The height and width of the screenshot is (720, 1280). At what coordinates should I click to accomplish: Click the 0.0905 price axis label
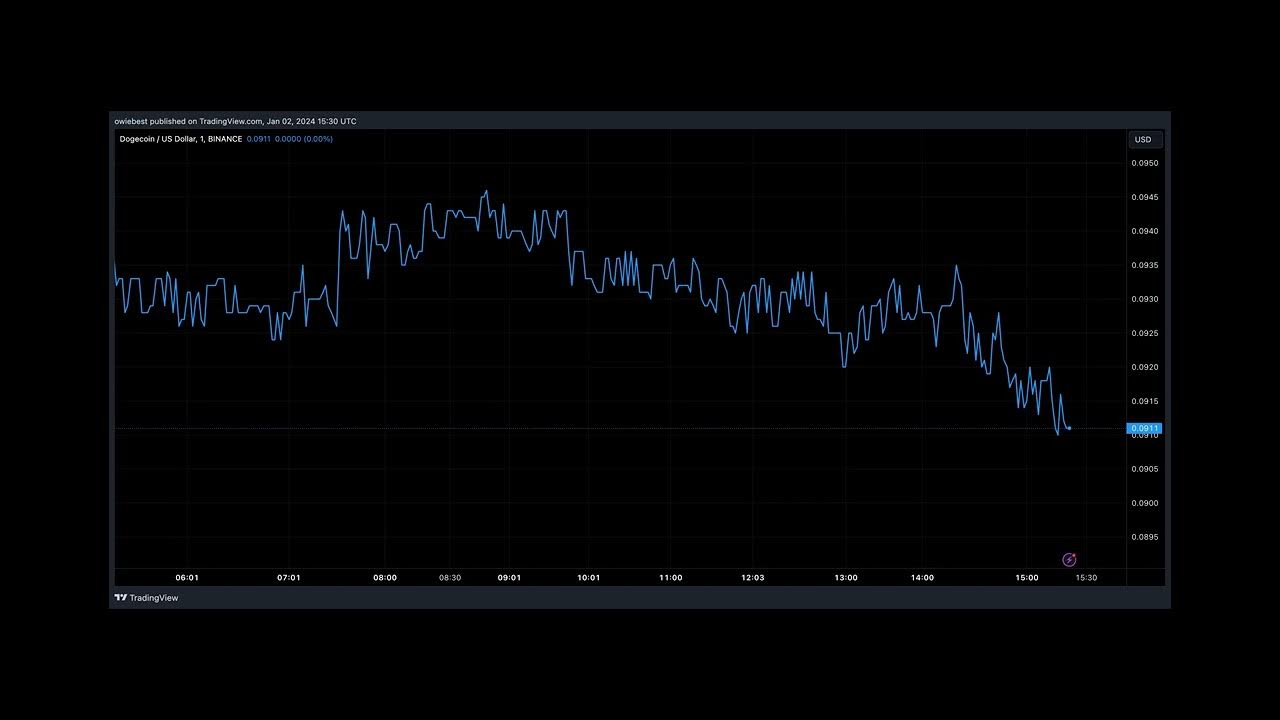click(x=1145, y=469)
